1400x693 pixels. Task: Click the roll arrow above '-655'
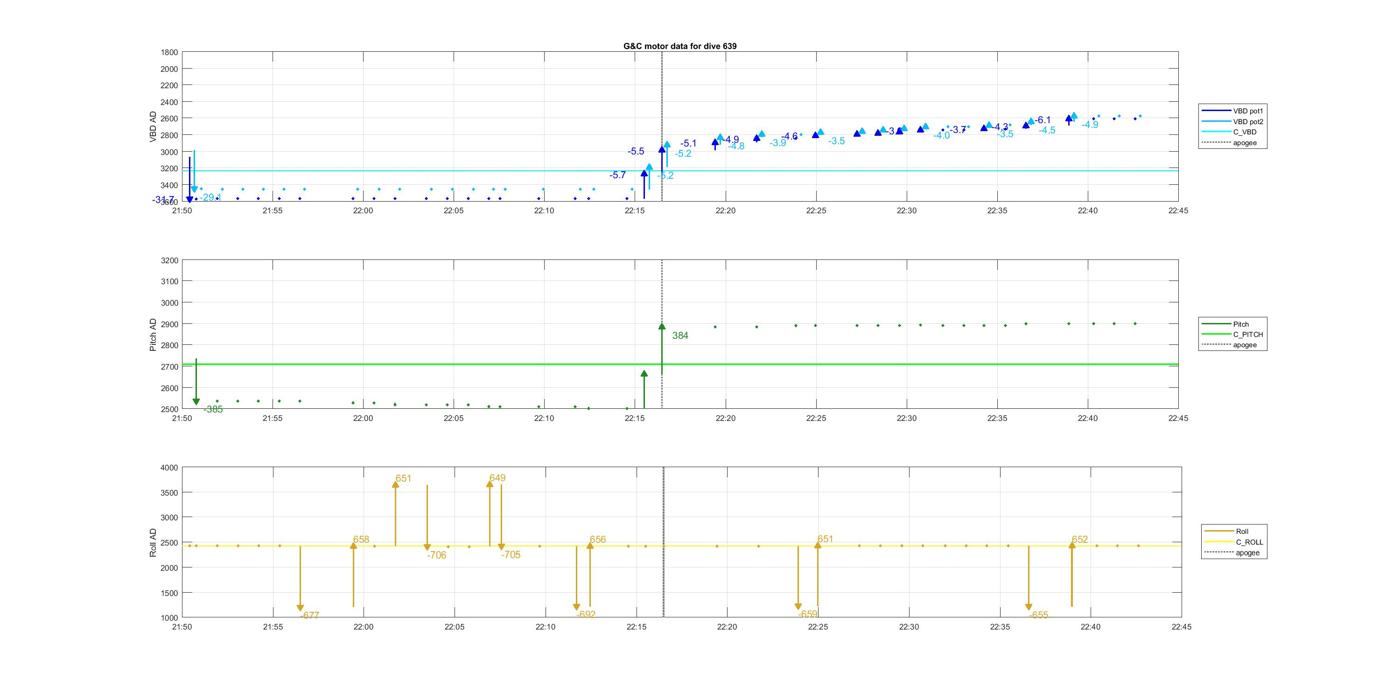click(x=1028, y=578)
